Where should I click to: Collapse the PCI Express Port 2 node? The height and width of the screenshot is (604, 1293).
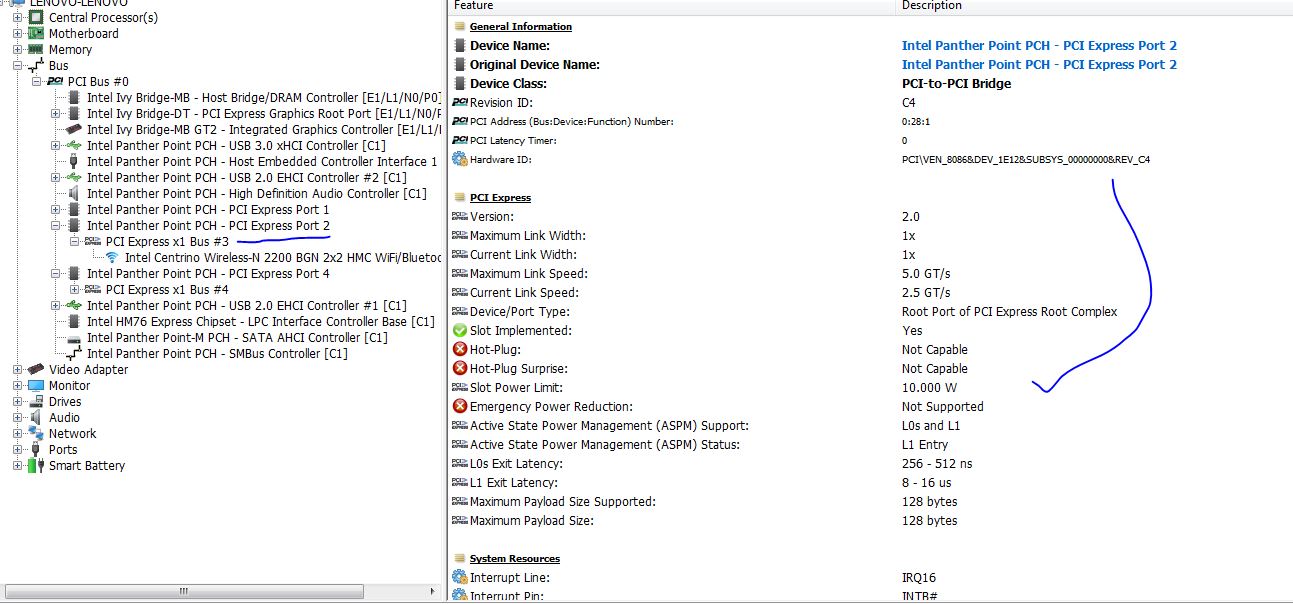click(x=56, y=225)
